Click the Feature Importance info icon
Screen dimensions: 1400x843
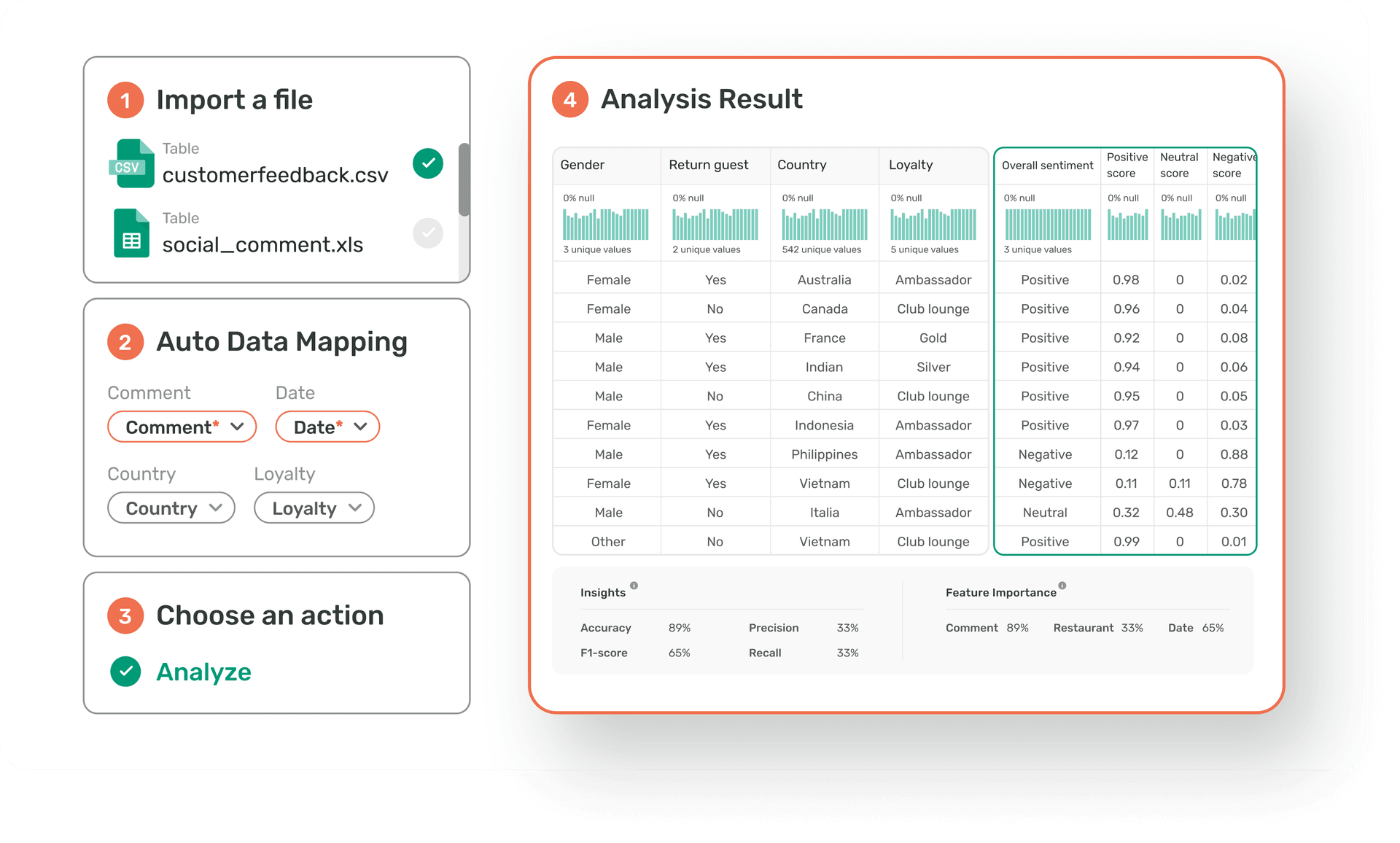pyautogui.click(x=1062, y=586)
